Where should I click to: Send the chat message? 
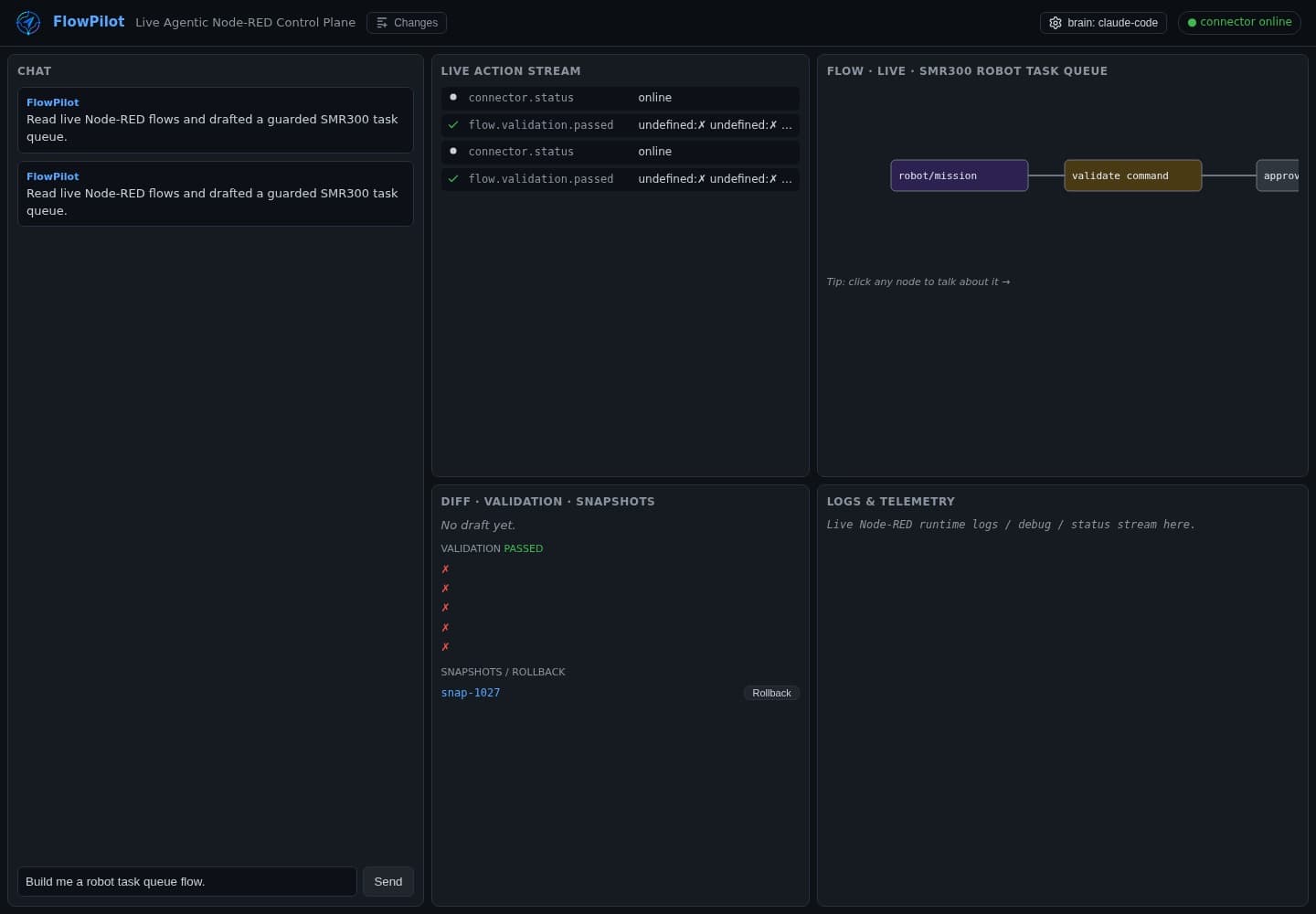pyautogui.click(x=388, y=882)
